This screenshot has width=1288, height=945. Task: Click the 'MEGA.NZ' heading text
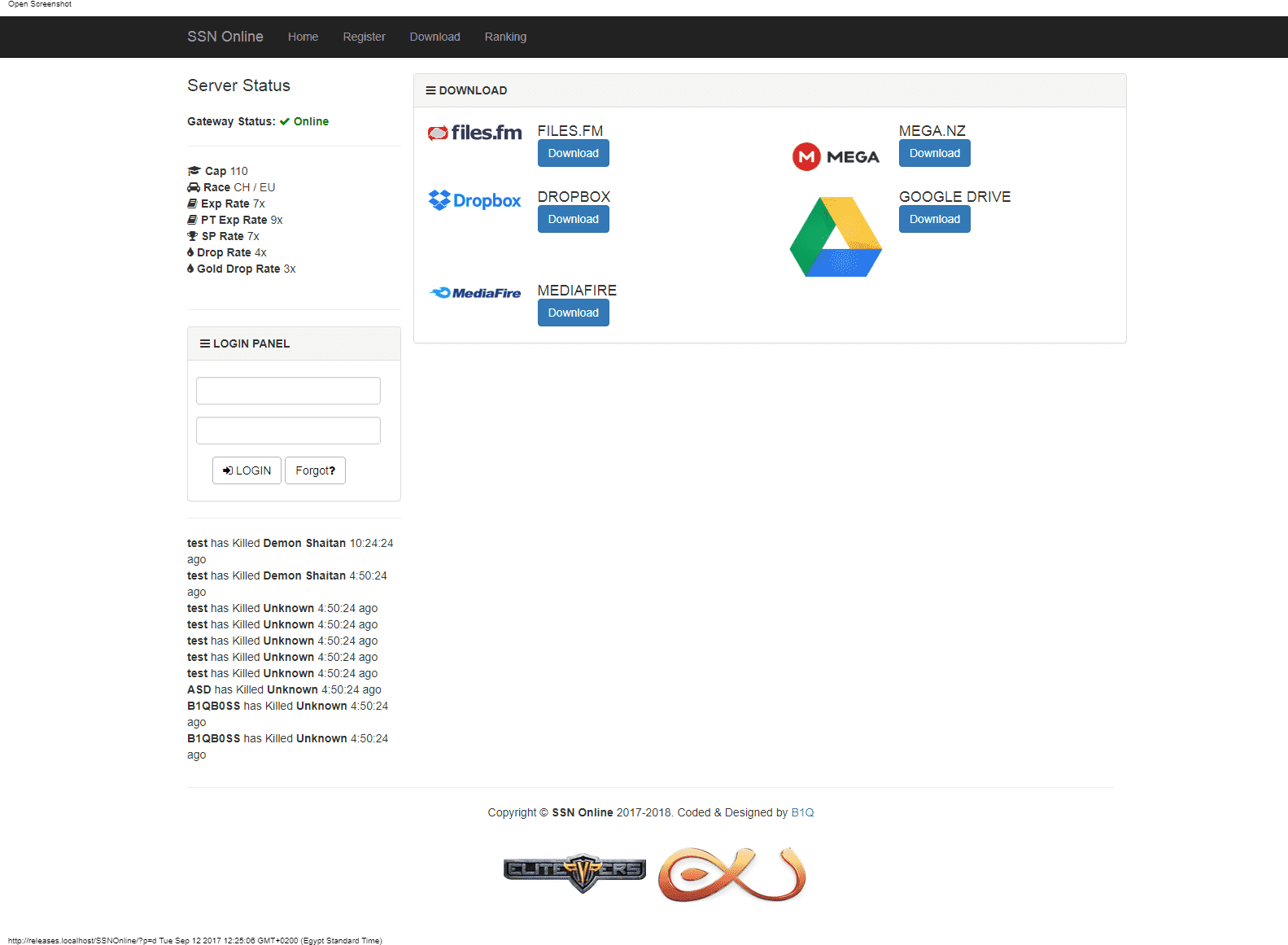[932, 131]
